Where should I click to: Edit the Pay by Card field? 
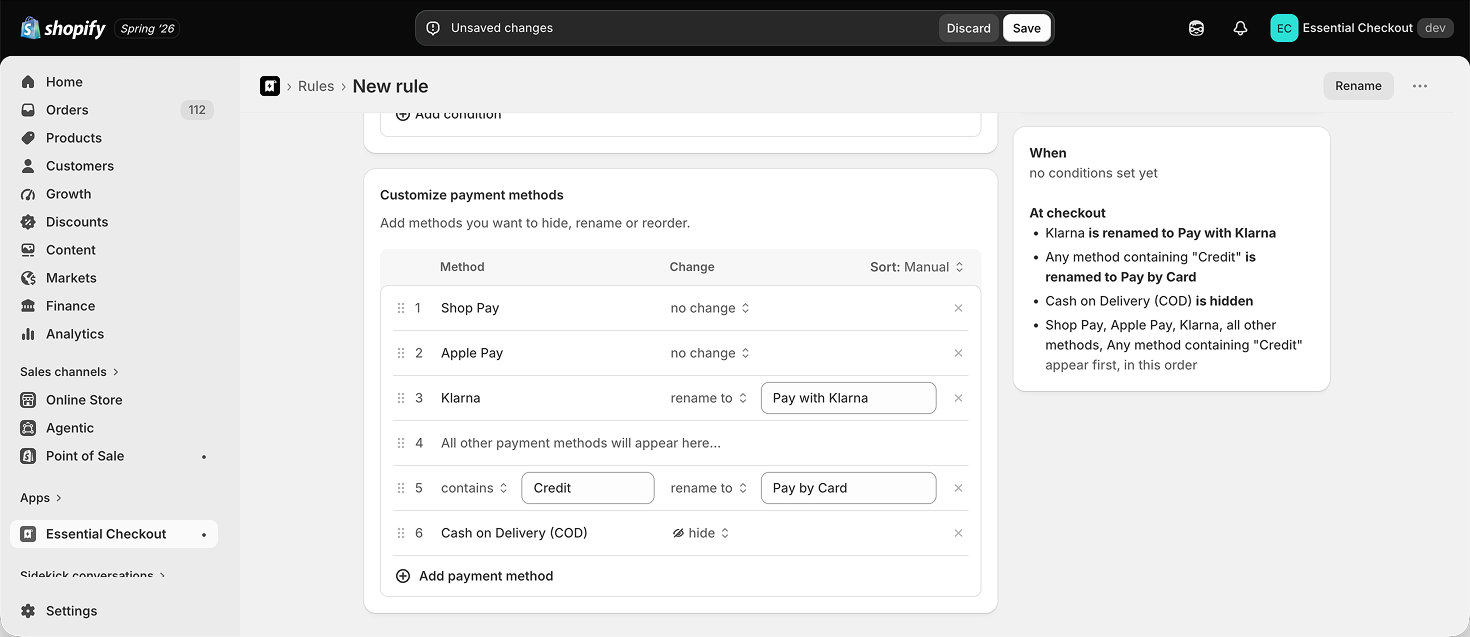[x=848, y=488]
